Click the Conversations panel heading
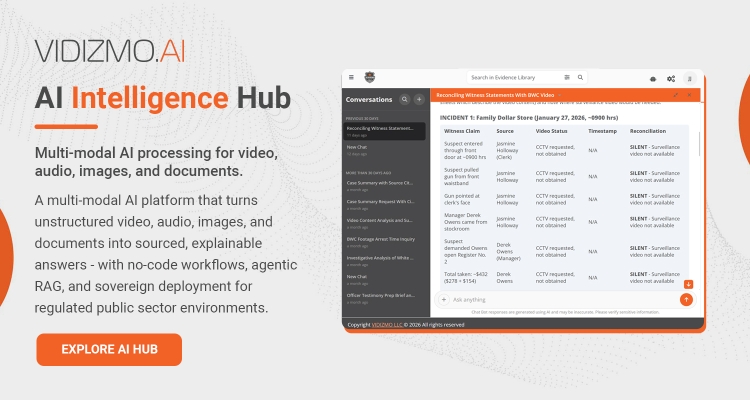Viewport: 750px width, 400px height. pyautogui.click(x=369, y=100)
